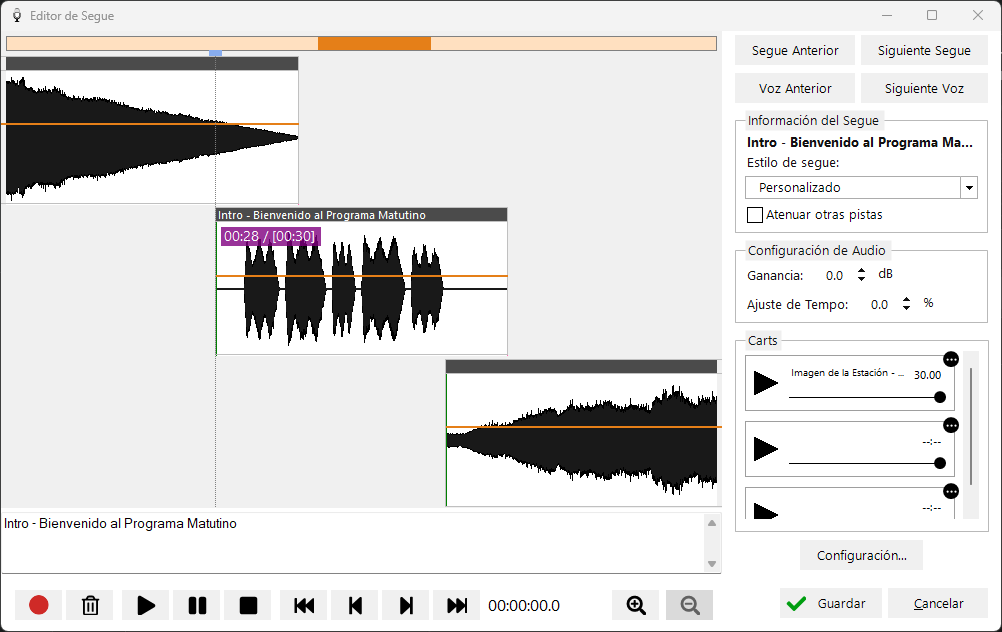Increase the Ajuste de Tempo value

click(906, 299)
